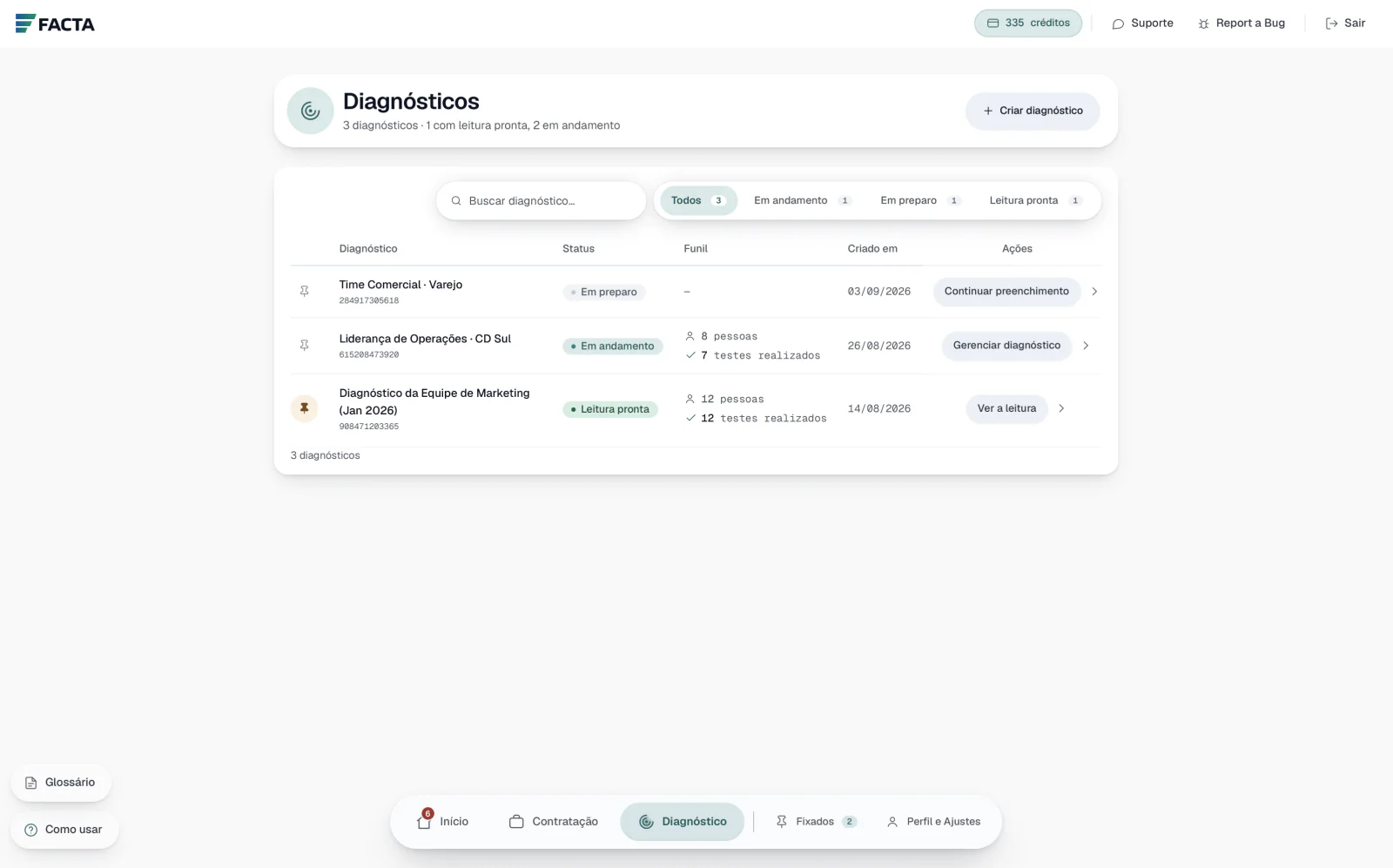Select the Todos filter tab
Screen dimensions: 1393x868
[698, 200]
